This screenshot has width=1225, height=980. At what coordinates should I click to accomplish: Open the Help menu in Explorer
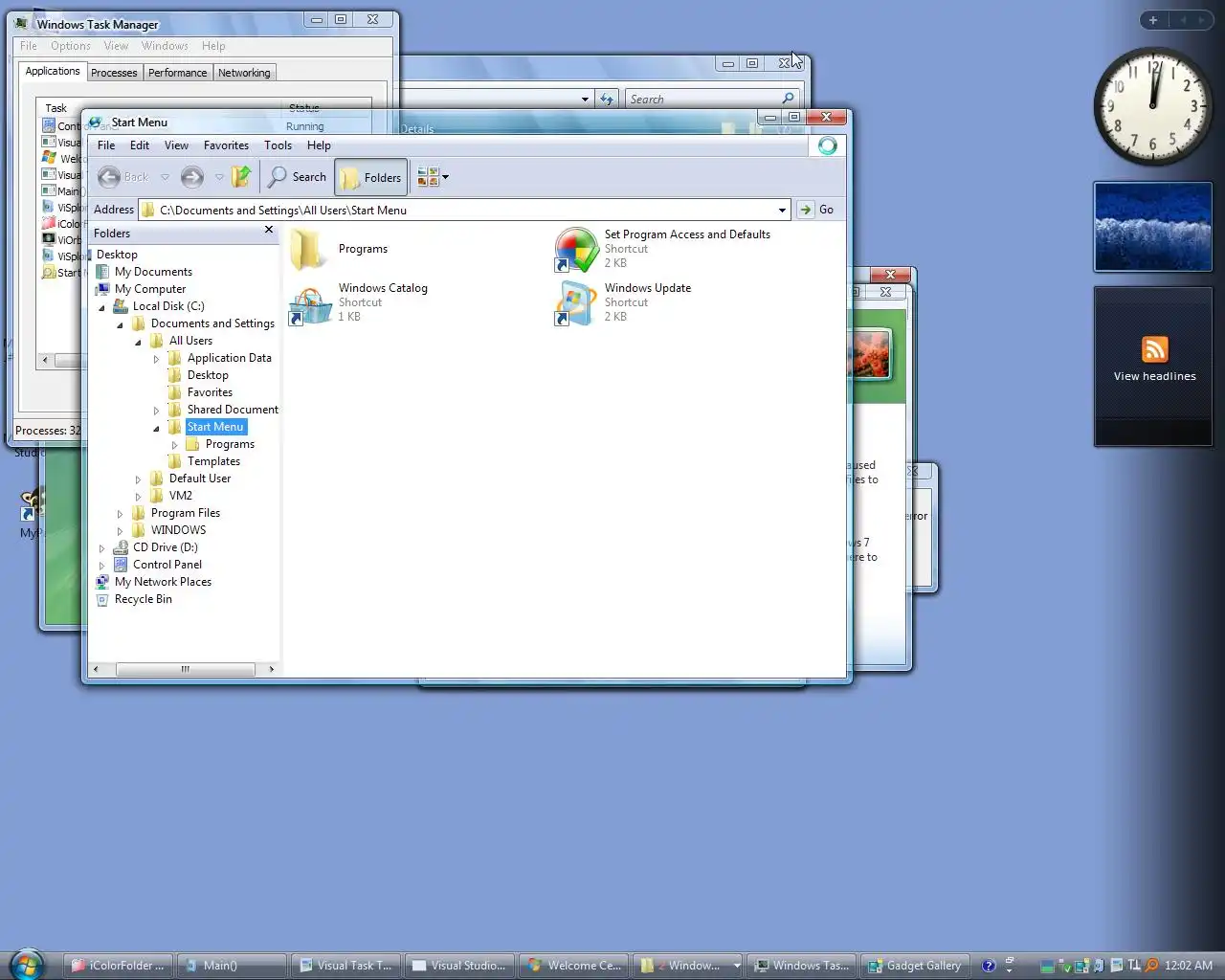coord(319,145)
